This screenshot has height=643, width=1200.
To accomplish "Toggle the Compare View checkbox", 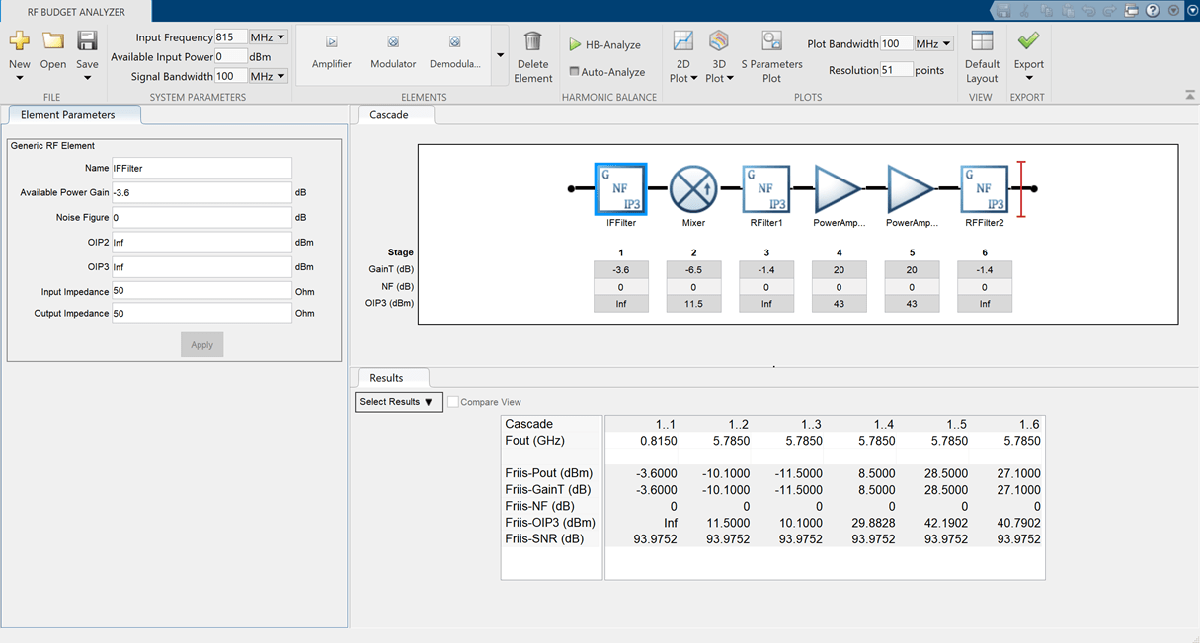I will 453,402.
